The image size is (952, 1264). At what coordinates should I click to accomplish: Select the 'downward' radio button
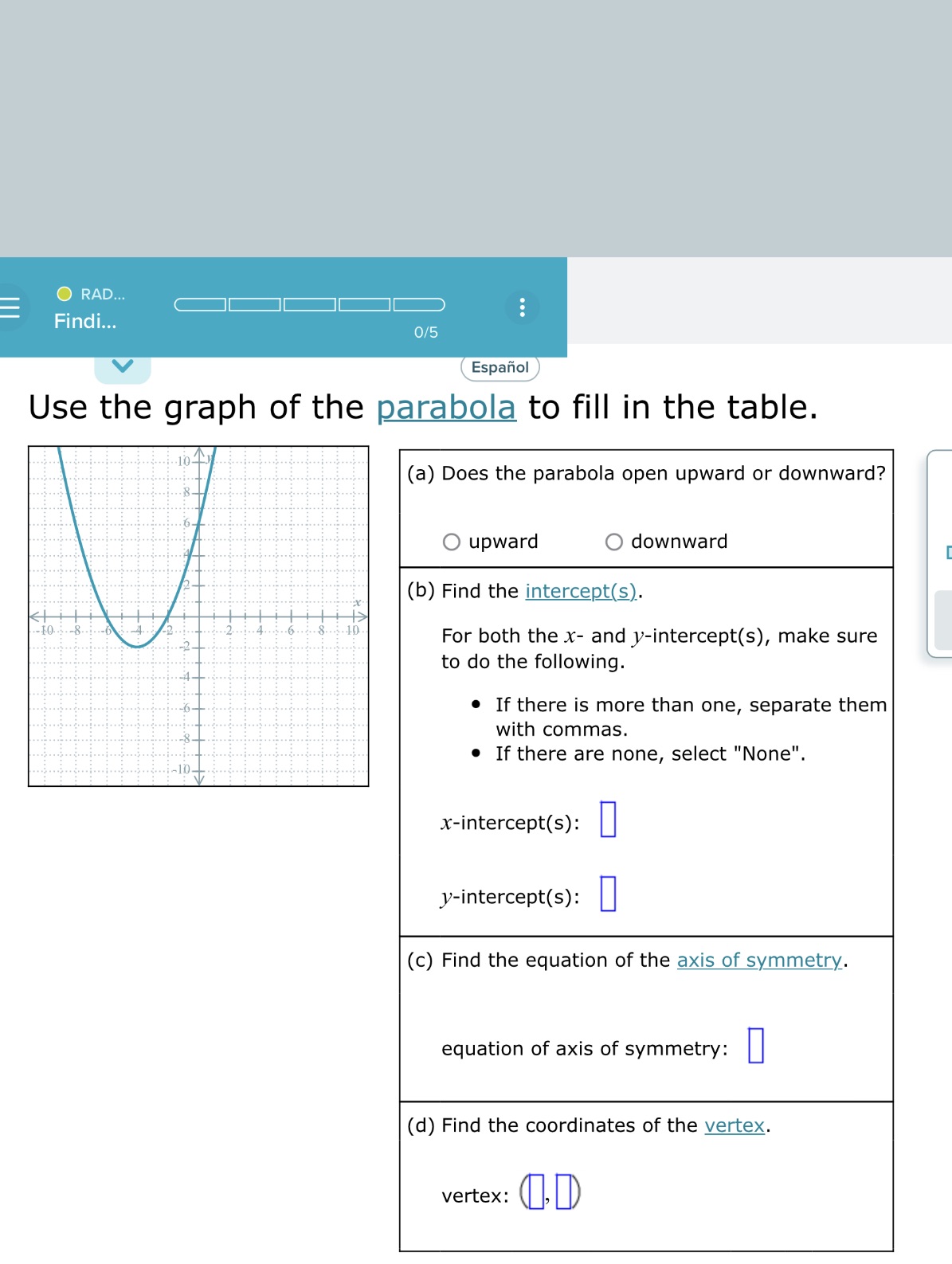[613, 542]
